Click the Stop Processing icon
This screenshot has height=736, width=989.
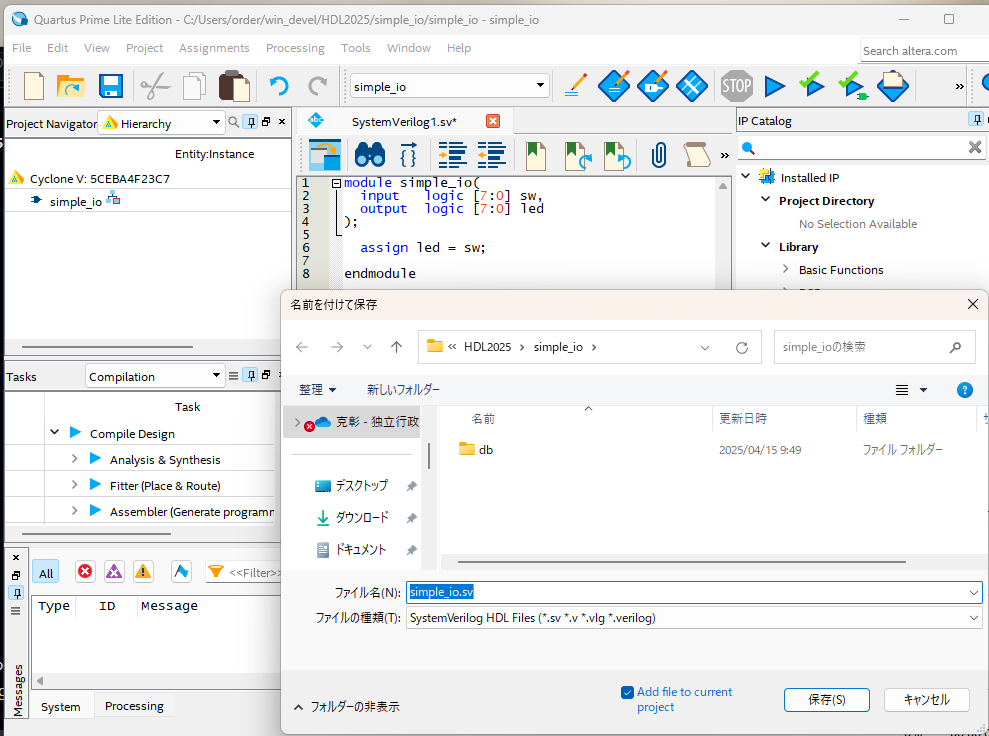[x=737, y=86]
